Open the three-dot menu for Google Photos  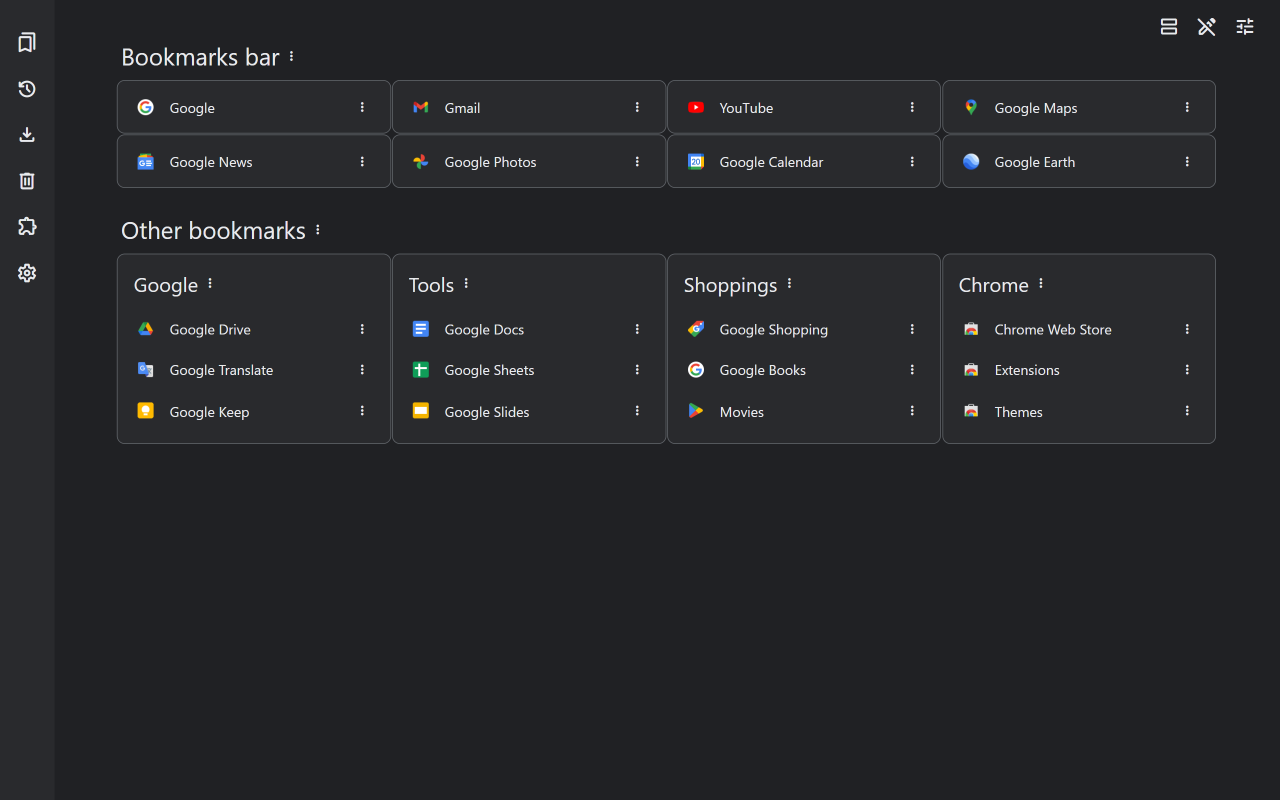pyautogui.click(x=637, y=161)
